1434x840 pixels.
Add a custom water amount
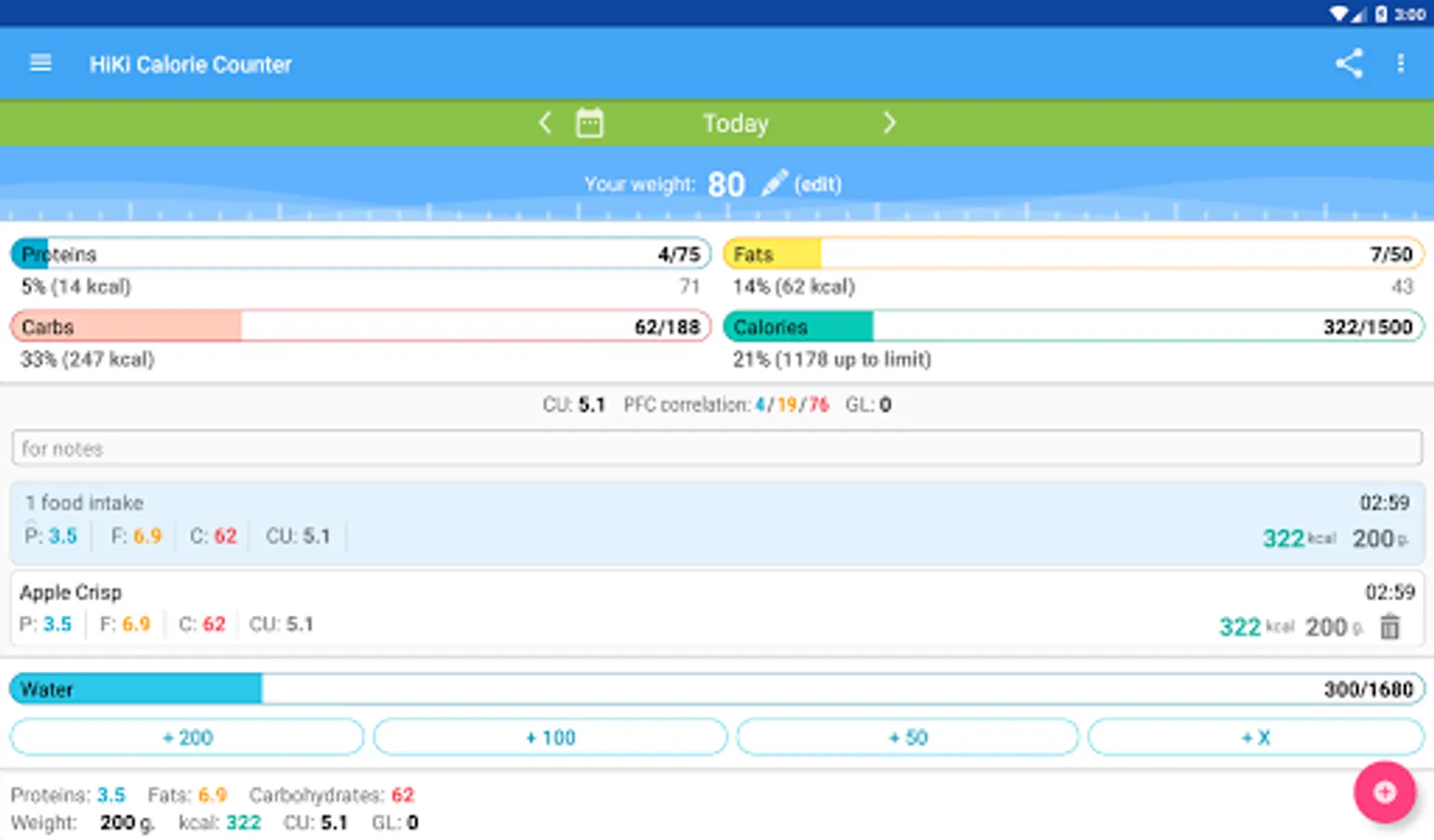click(1256, 737)
